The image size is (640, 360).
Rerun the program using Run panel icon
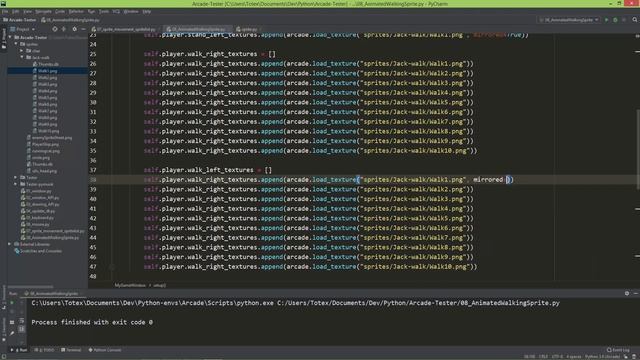point(12,303)
